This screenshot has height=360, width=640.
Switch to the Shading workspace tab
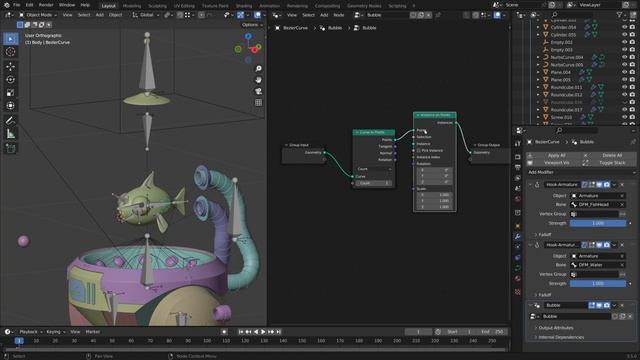point(244,6)
